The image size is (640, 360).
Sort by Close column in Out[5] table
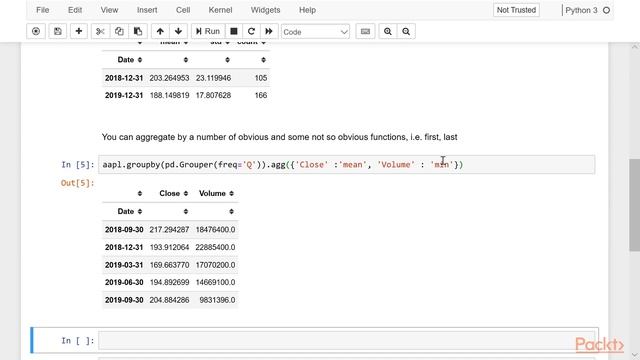coord(173,193)
